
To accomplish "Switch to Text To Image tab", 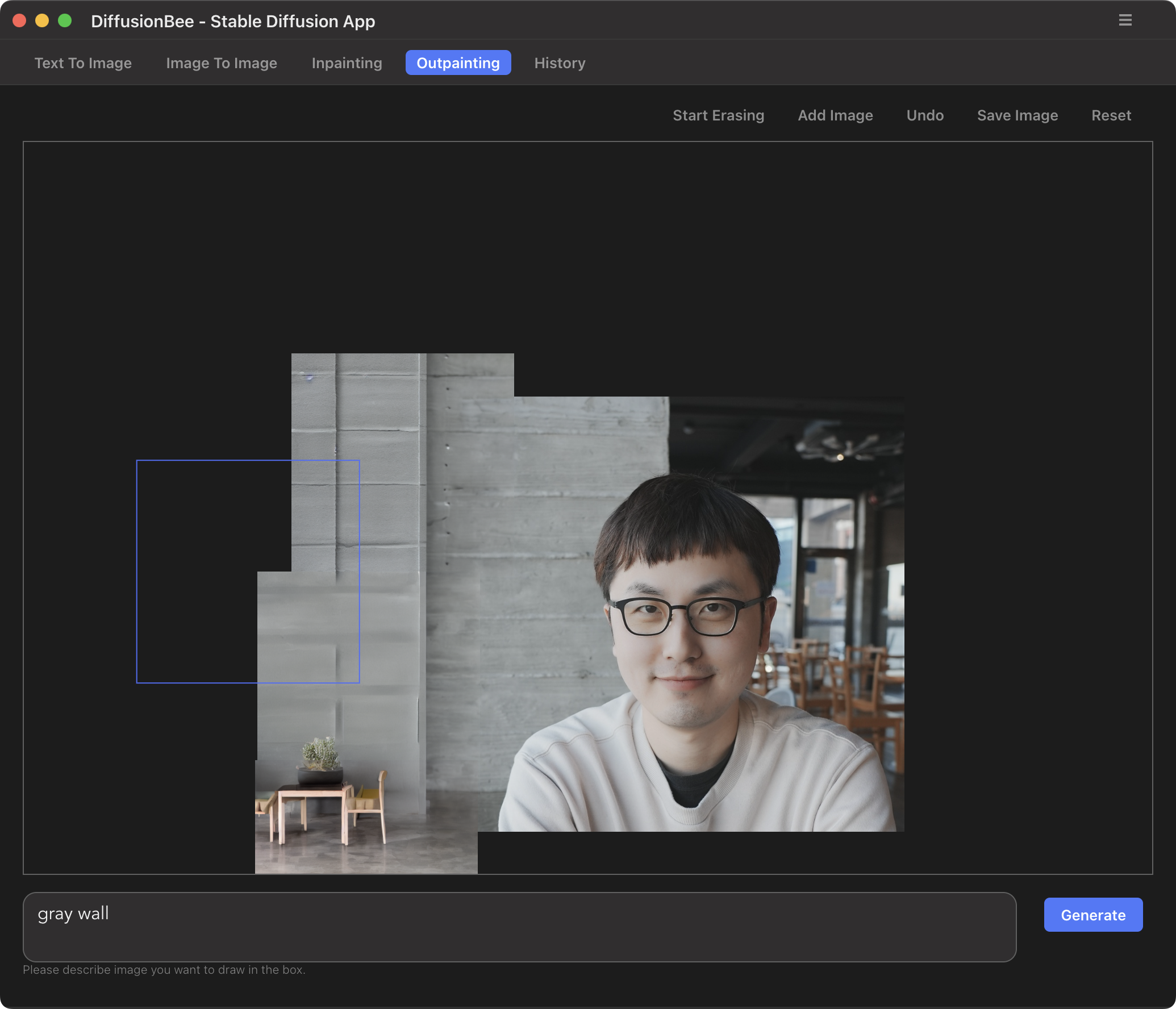I will click(83, 63).
